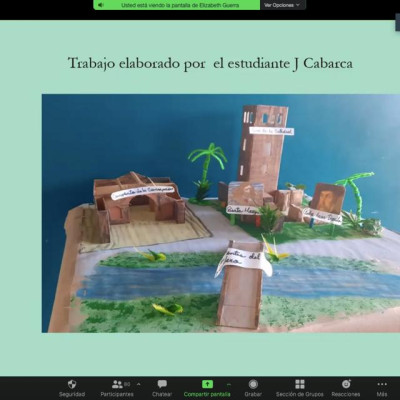Start recording with Grabar
Viewport: 400px width, 400px height.
253,384
